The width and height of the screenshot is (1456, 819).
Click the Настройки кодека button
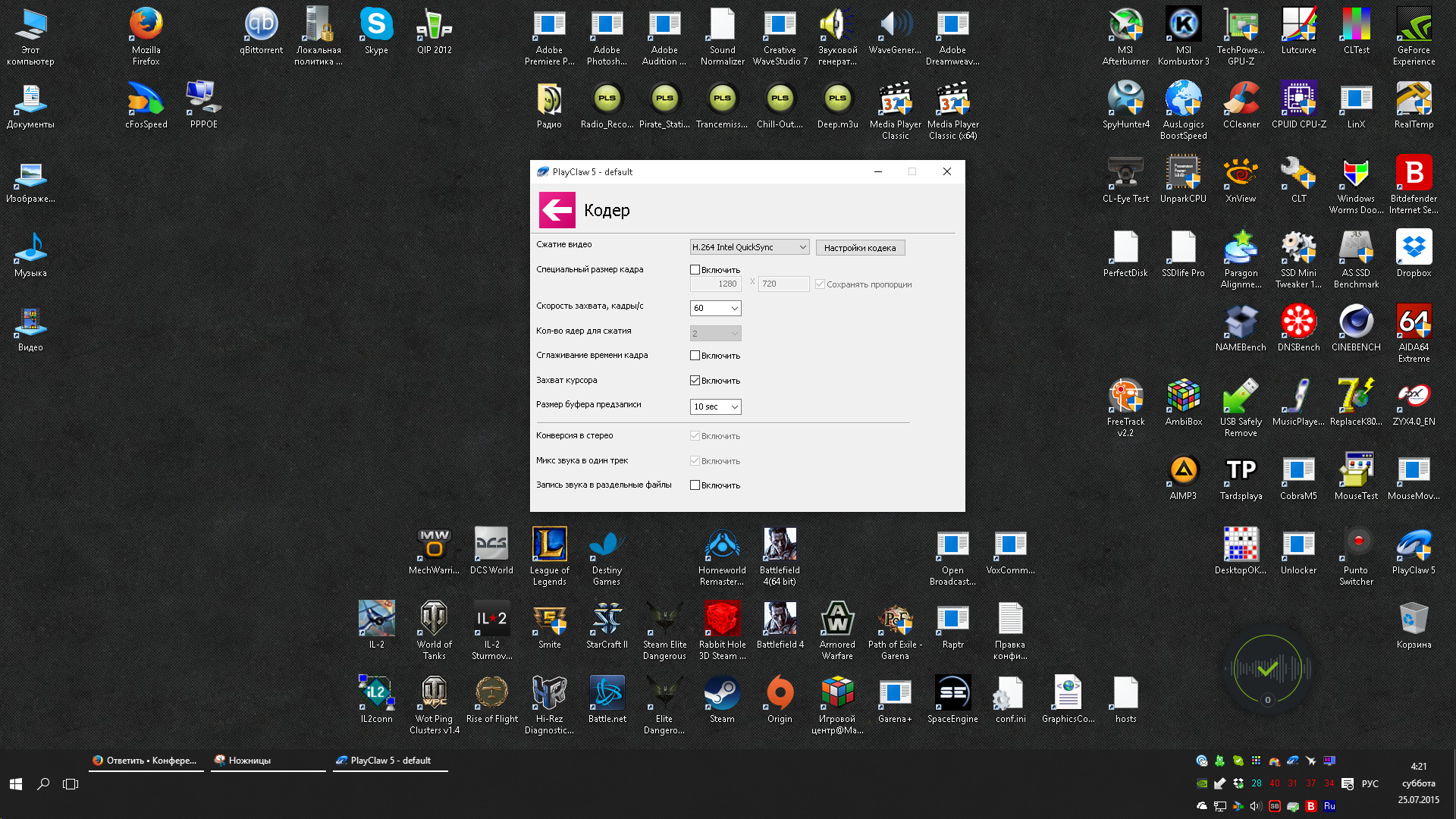[860, 248]
